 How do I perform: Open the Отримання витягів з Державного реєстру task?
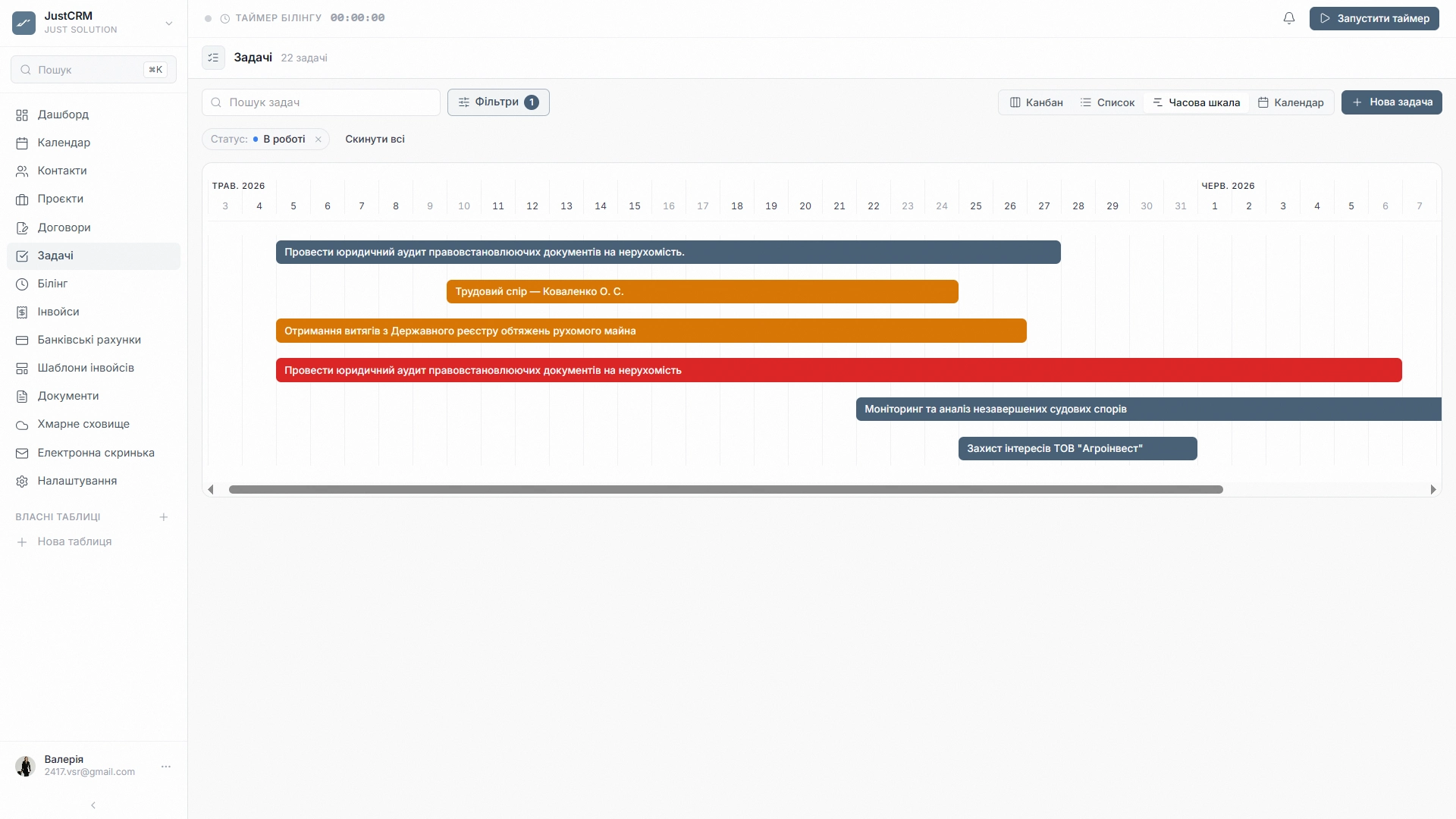point(651,331)
